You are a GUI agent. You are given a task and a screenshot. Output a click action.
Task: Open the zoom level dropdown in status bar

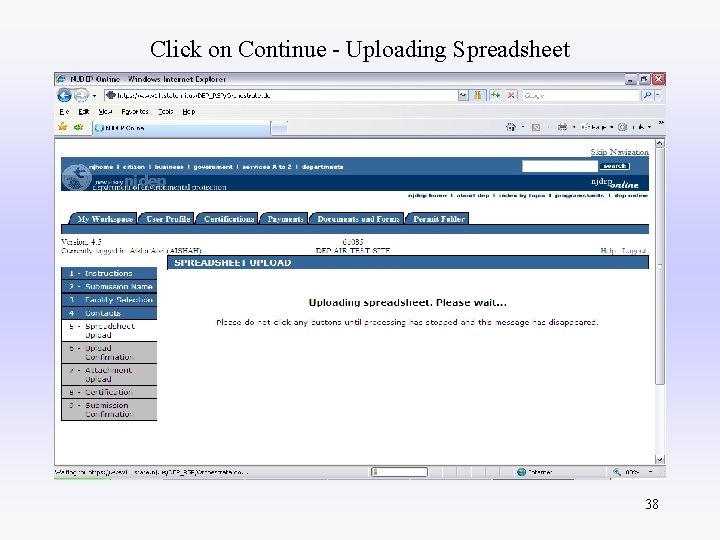click(651, 472)
